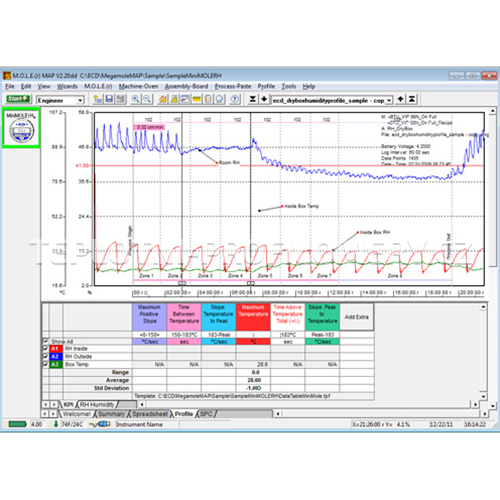The image size is (500, 500).
Task: Switch to the Spreadsheet tab
Action: [x=150, y=414]
